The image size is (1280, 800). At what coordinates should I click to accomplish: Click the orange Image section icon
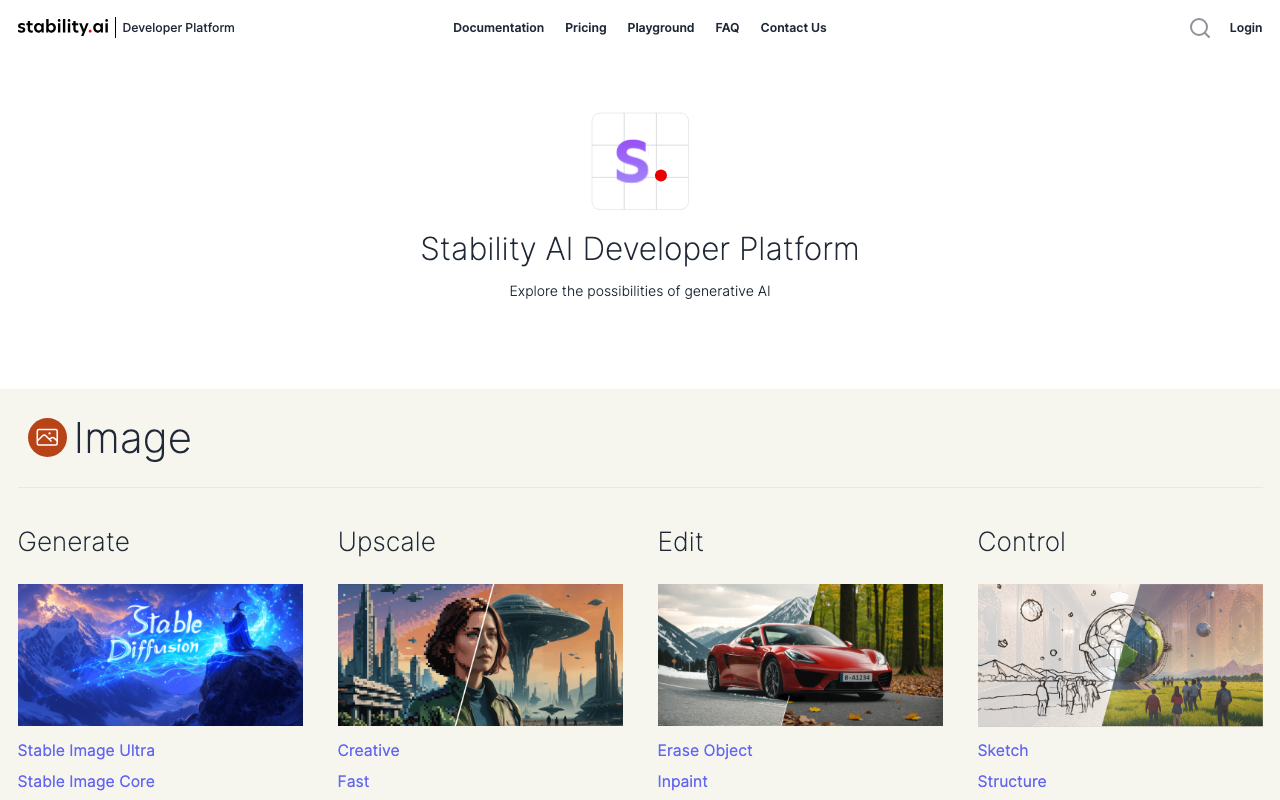click(47, 437)
